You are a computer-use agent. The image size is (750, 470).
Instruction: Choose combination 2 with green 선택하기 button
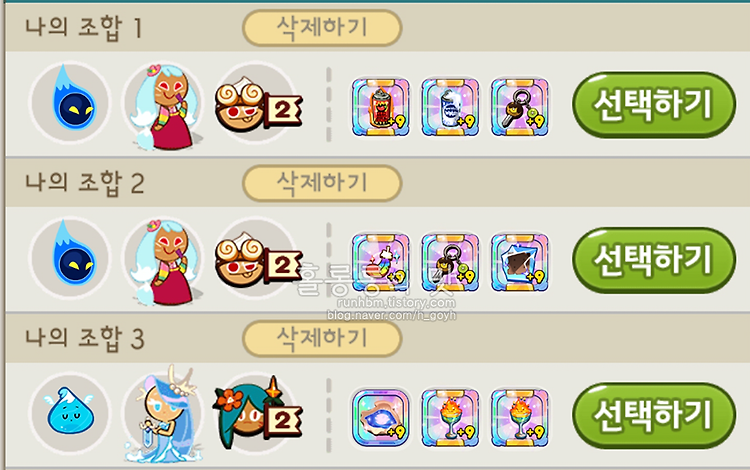[x=653, y=260]
